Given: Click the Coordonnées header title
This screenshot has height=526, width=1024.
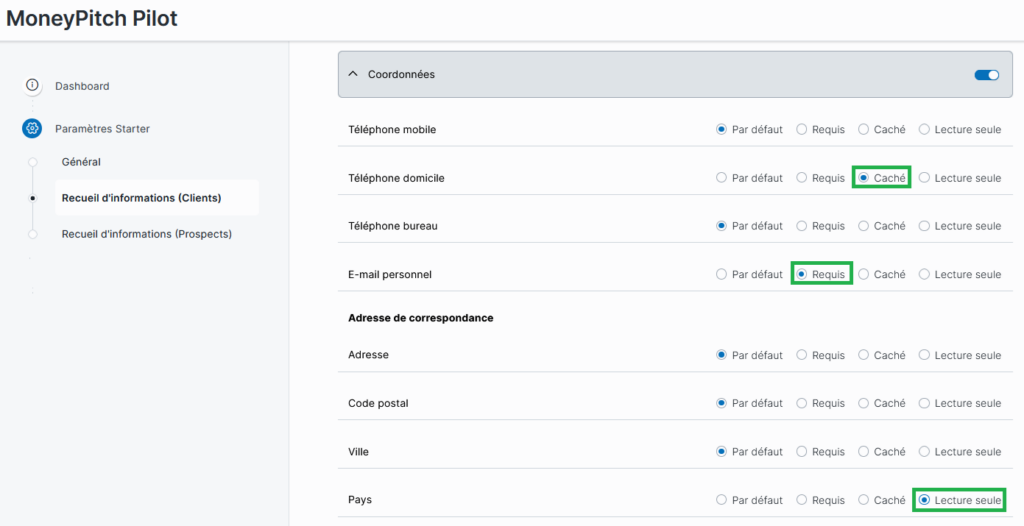Looking at the screenshot, I should [401, 74].
